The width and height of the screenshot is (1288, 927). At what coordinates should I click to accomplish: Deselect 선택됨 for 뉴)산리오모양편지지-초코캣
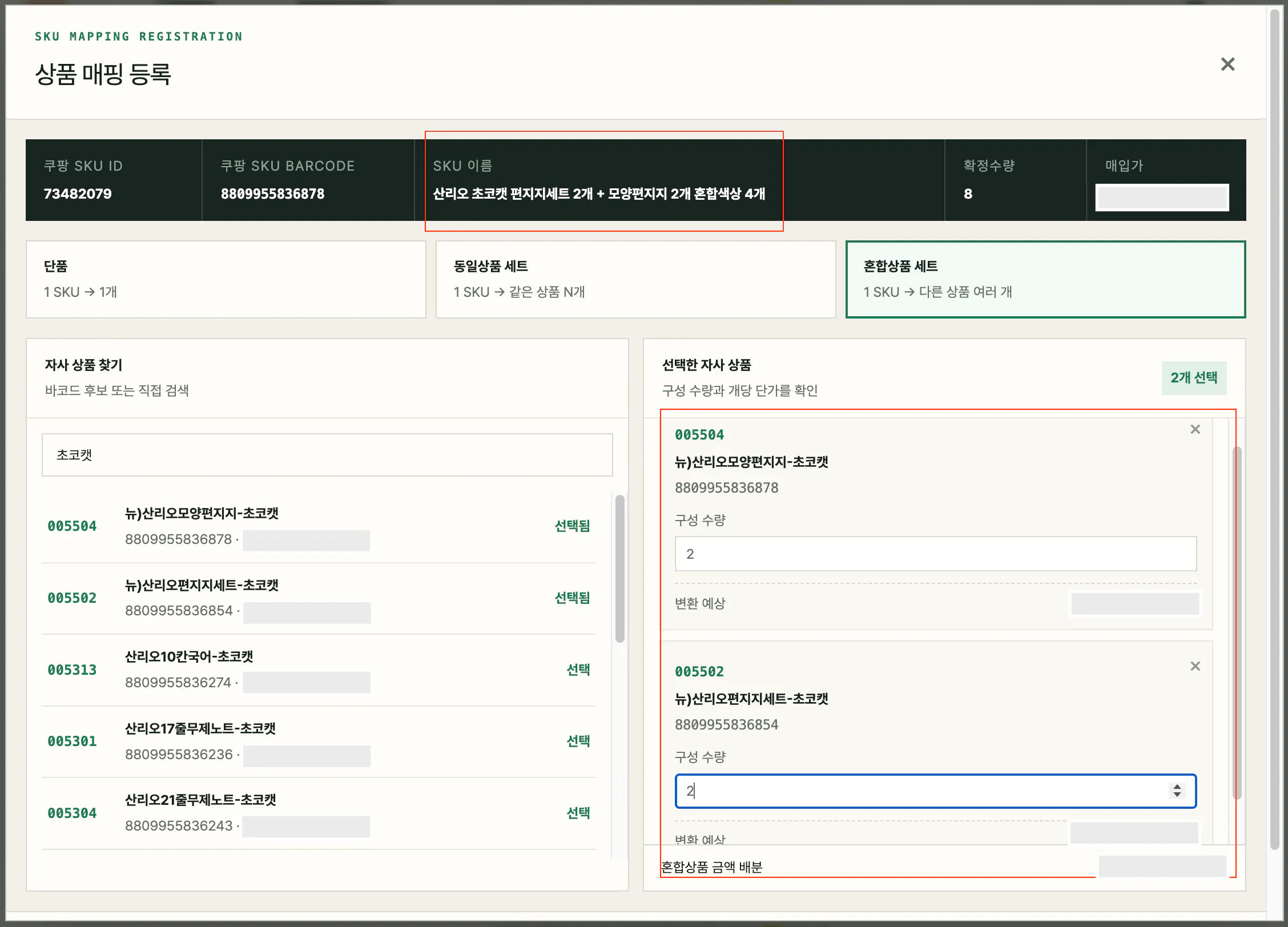[572, 526]
